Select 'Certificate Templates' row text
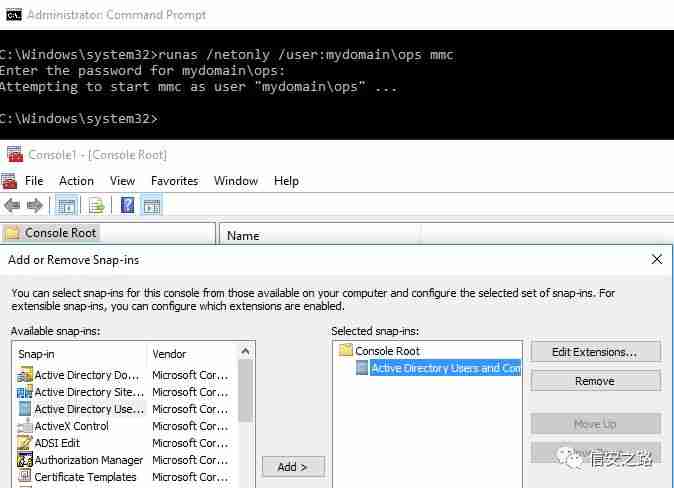Screen dimensions: 674x488 (x=85, y=477)
